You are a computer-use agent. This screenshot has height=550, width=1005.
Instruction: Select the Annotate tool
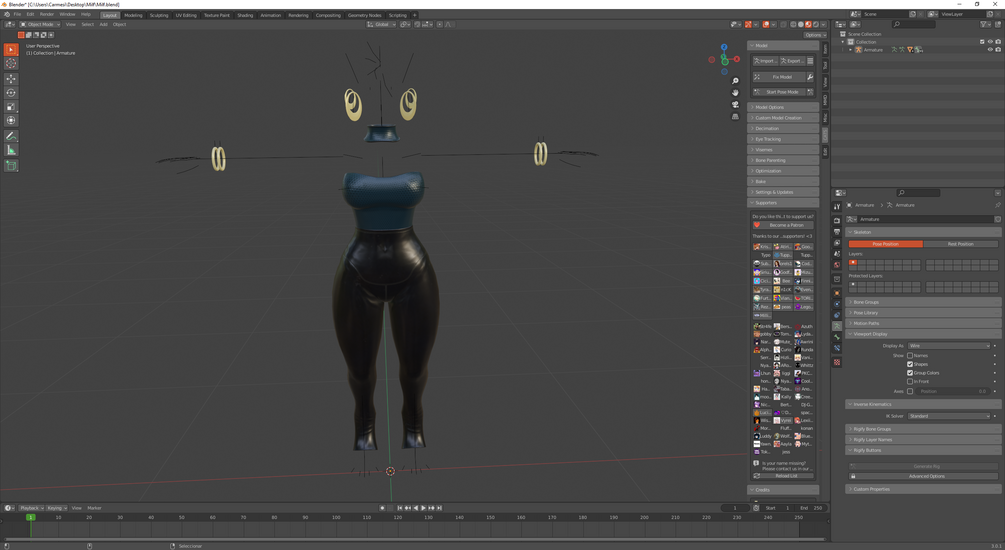click(x=11, y=136)
